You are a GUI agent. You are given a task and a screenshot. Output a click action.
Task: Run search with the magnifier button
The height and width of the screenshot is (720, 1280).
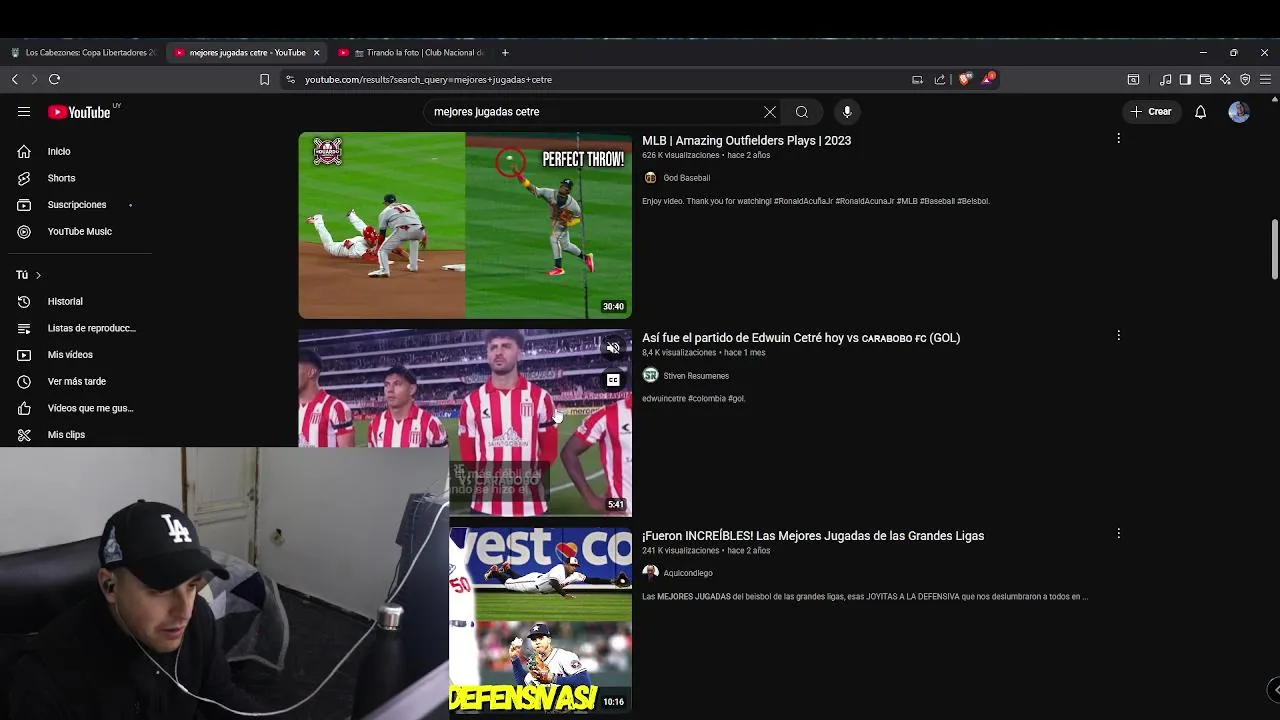coord(802,112)
